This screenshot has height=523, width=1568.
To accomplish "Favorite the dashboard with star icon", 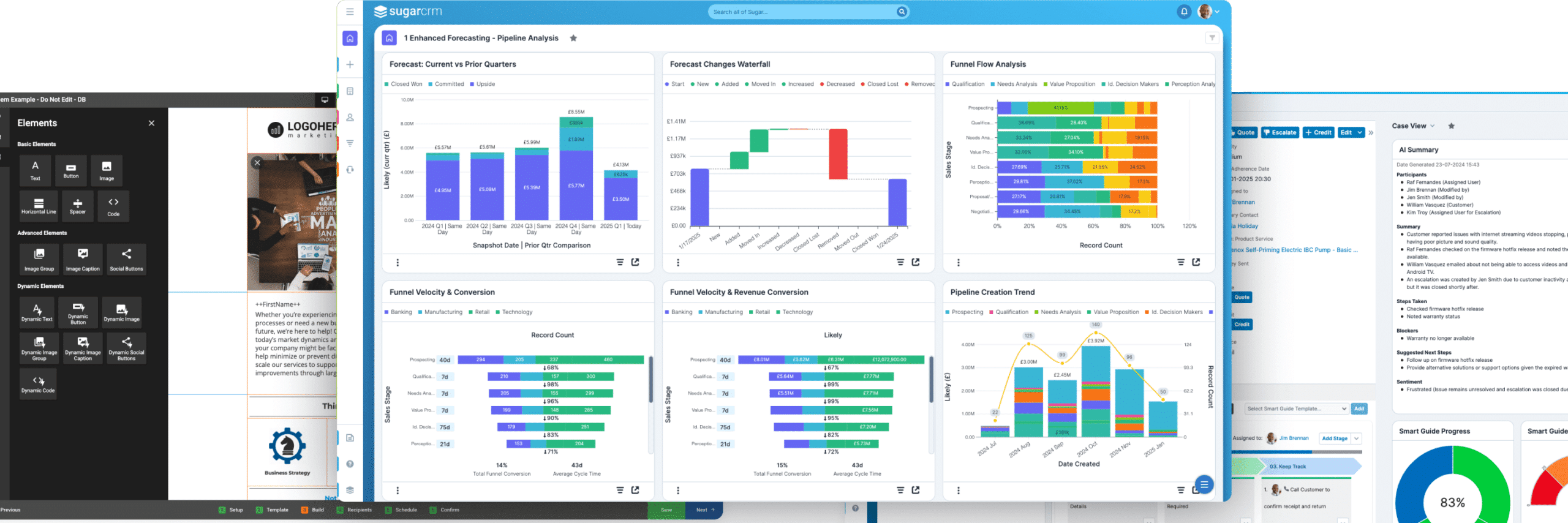I will click(x=573, y=38).
